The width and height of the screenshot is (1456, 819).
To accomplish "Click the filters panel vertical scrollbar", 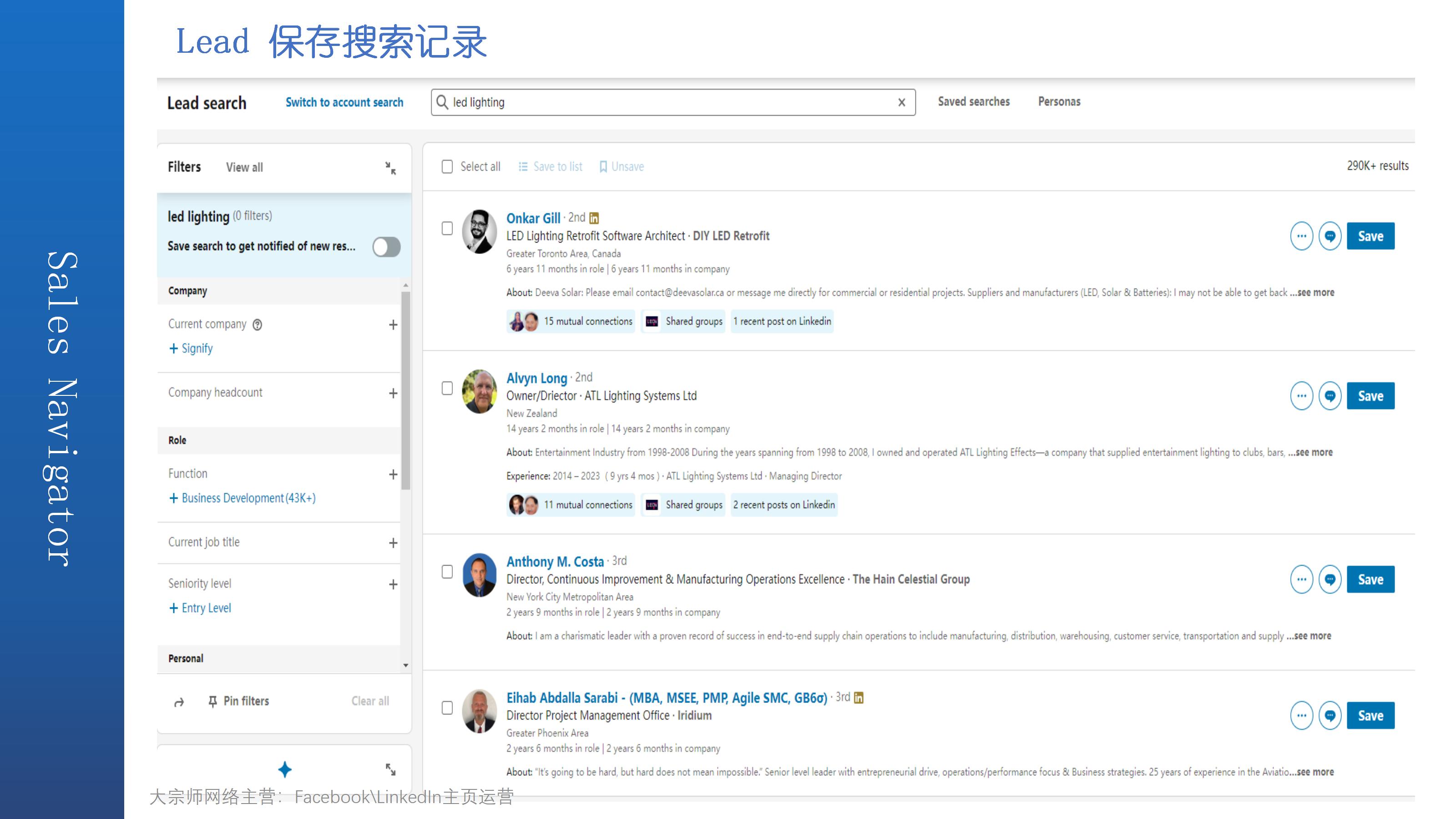I will tap(405, 390).
